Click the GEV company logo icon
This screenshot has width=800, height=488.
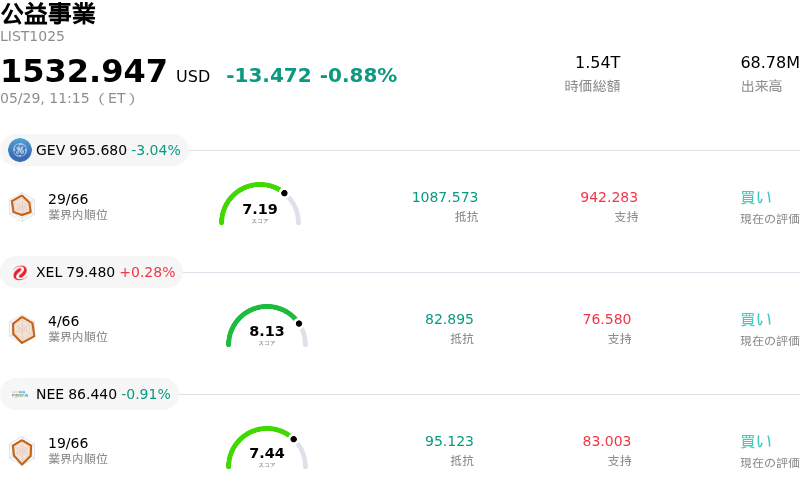pyautogui.click(x=19, y=150)
